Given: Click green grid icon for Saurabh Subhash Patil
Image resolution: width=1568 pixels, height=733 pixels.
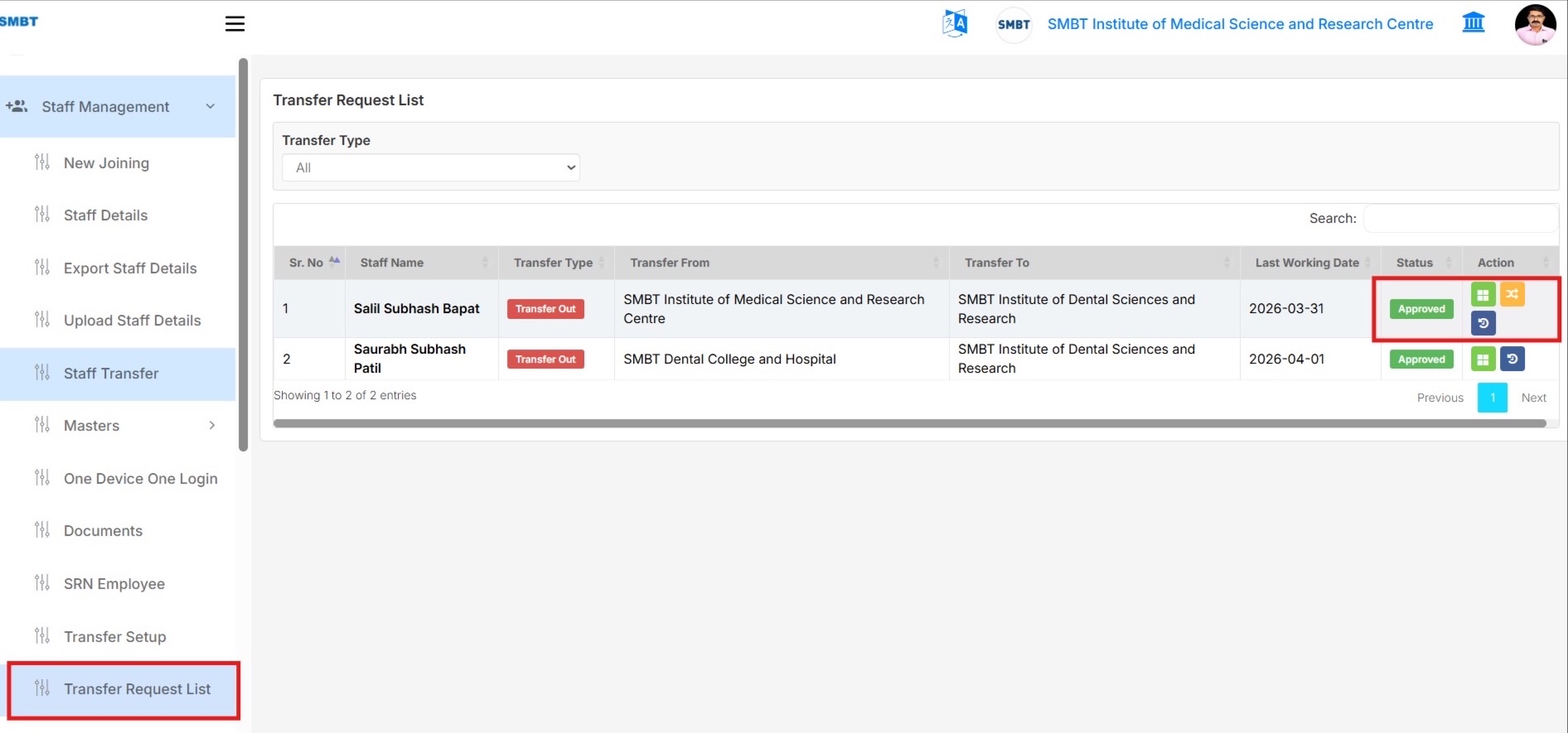Looking at the screenshot, I should (1483, 359).
